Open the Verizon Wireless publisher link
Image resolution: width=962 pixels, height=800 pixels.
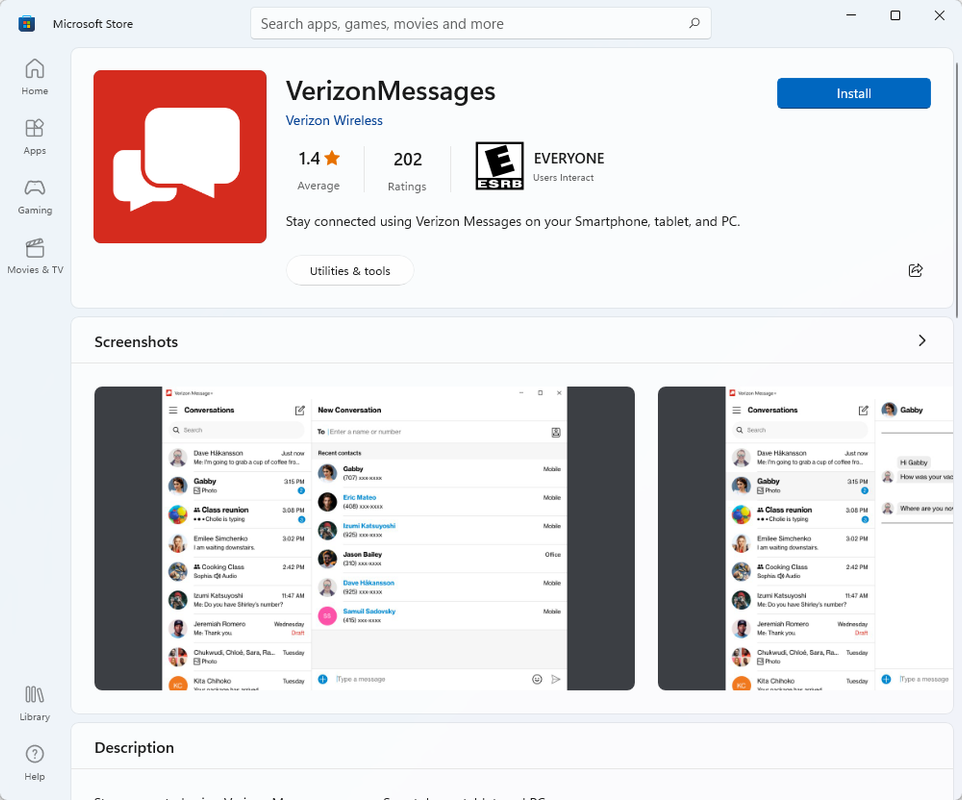coord(334,120)
